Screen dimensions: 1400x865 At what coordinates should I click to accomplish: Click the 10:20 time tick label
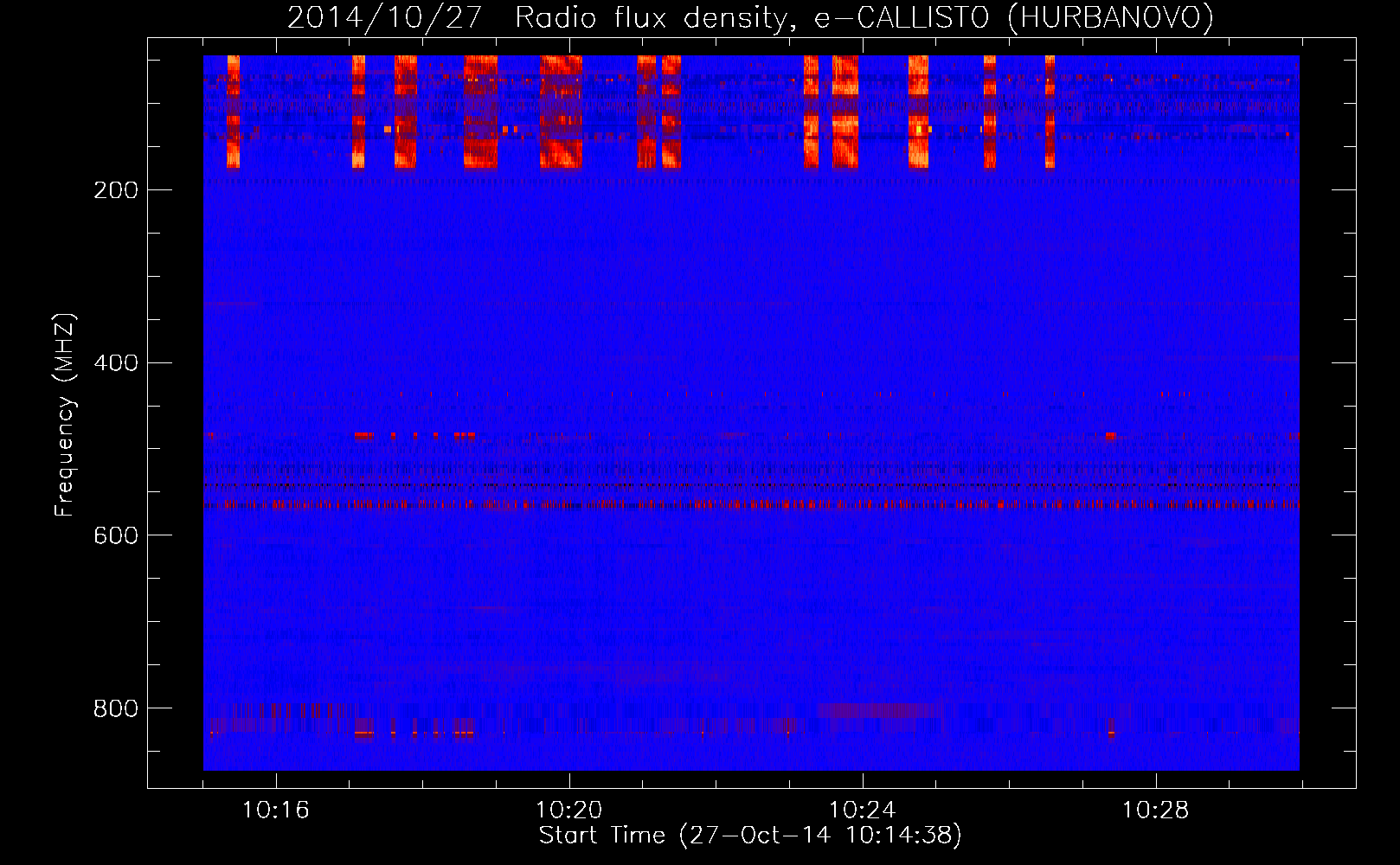pyautogui.click(x=568, y=811)
